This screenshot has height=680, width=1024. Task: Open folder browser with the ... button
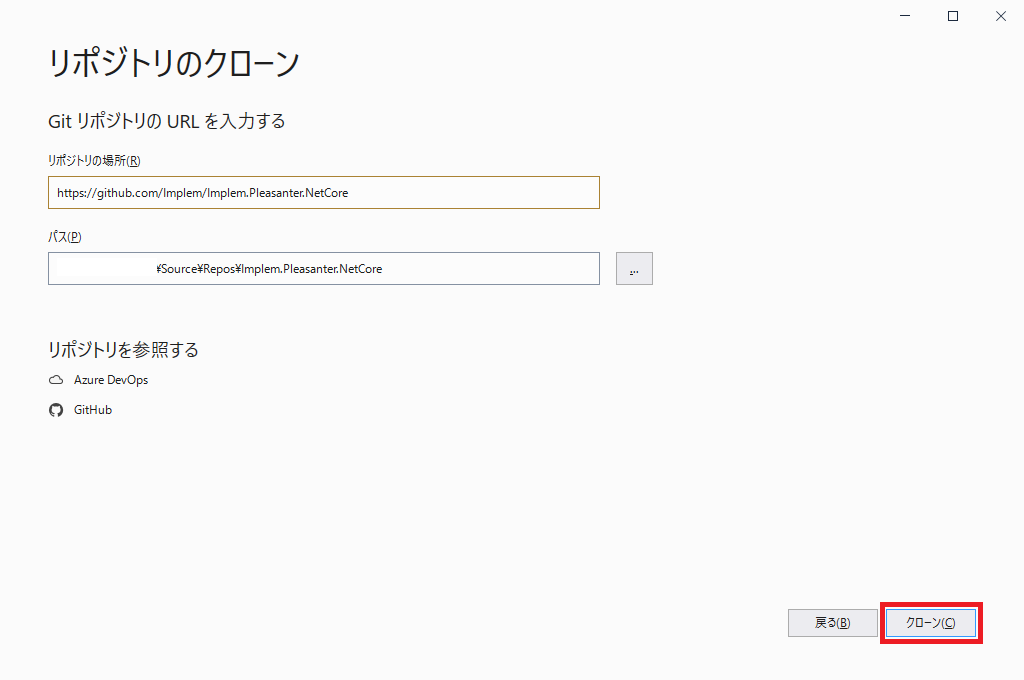pos(634,268)
